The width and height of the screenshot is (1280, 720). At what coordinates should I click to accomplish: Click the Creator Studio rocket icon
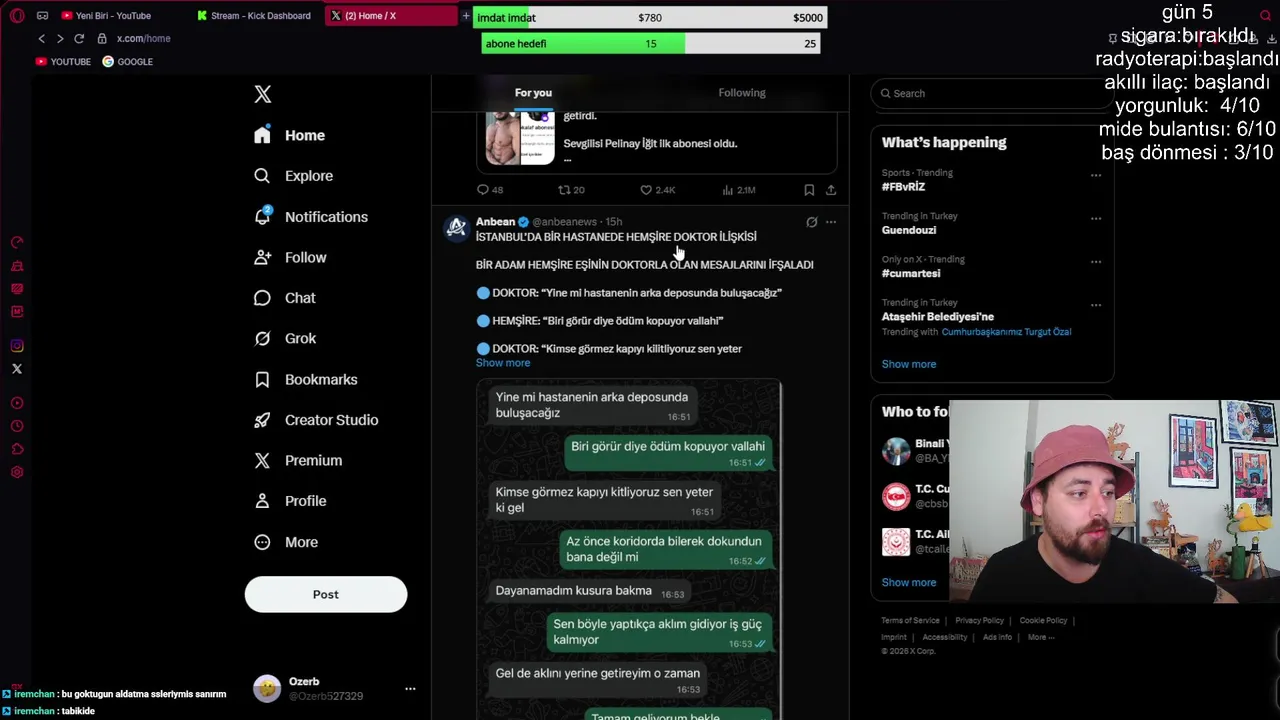(x=262, y=420)
